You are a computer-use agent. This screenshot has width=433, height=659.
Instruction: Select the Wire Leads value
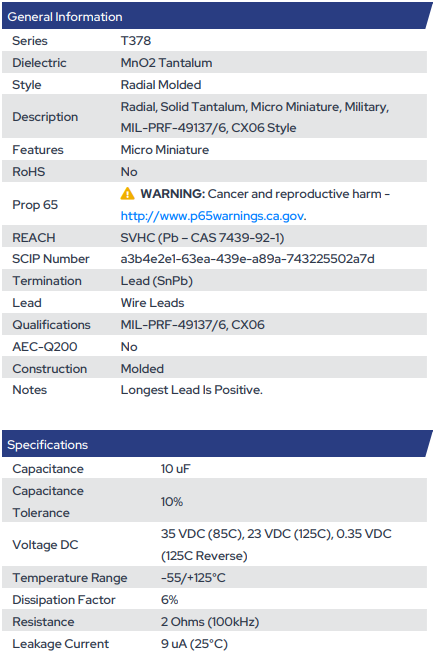(153, 303)
